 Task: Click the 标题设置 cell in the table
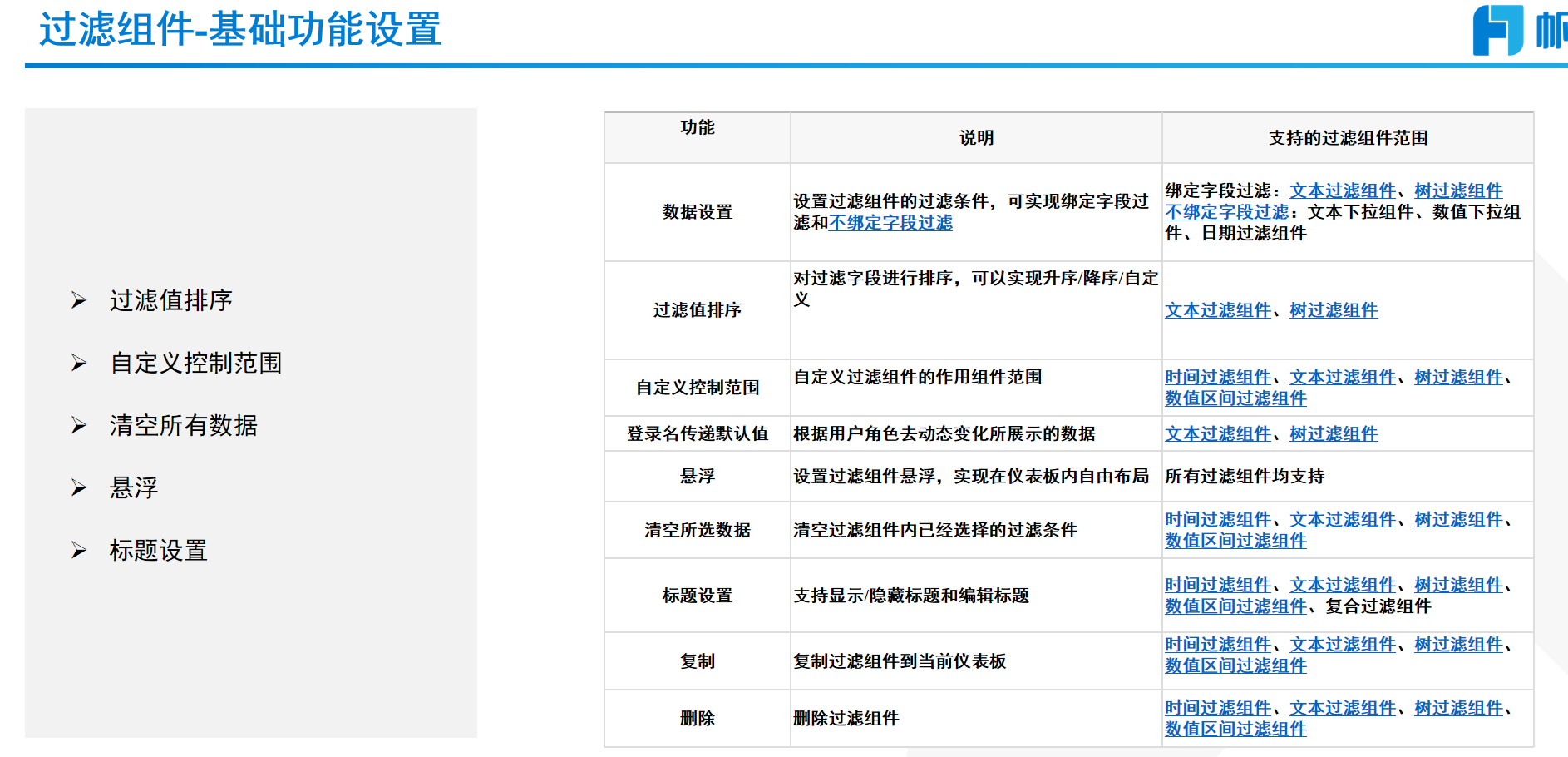pyautogui.click(x=698, y=596)
